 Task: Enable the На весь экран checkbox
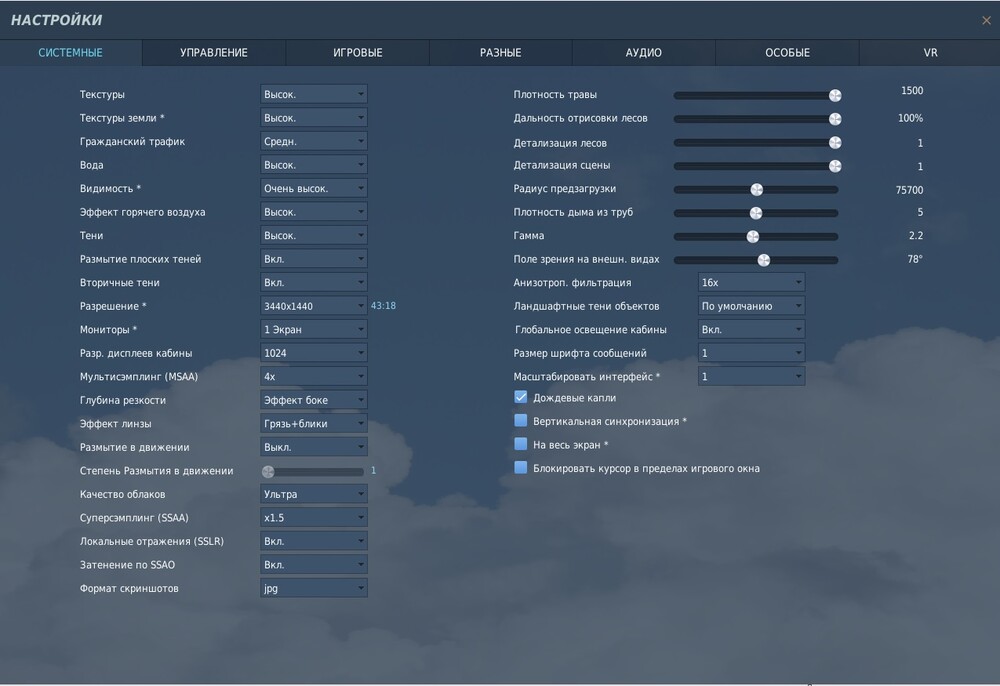click(520, 444)
